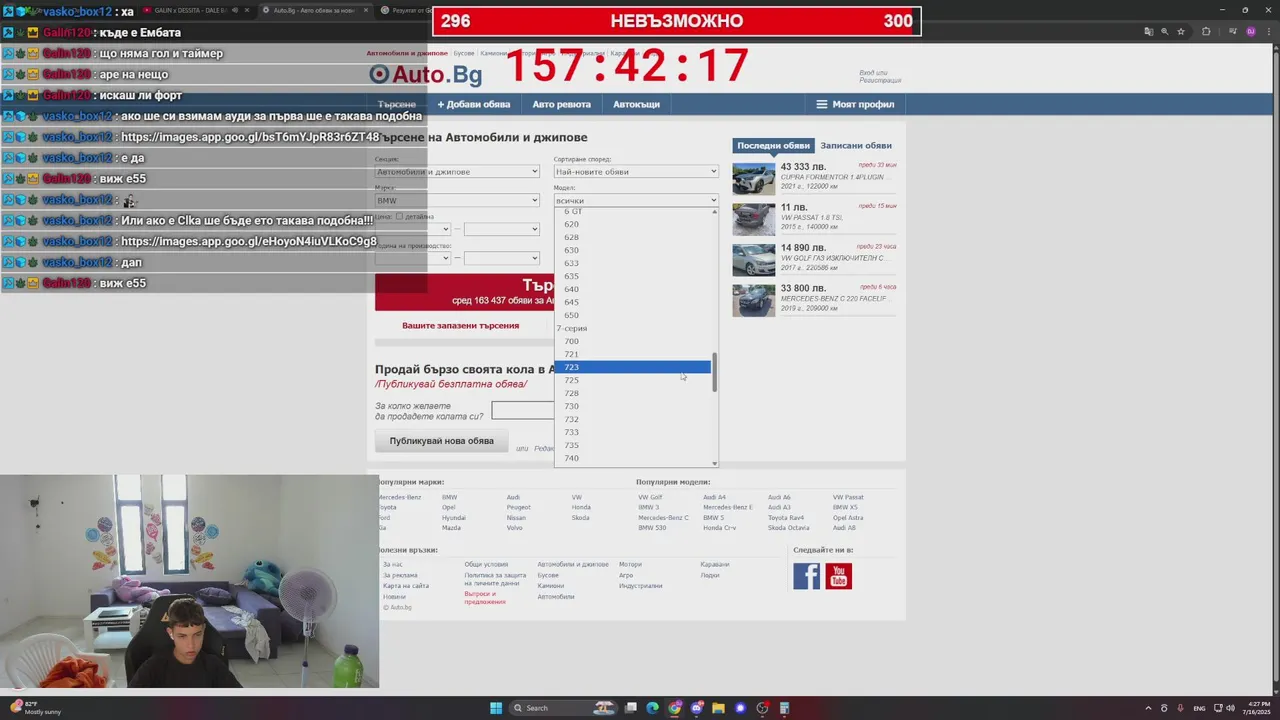Click + Добави обява in navigation bar
Screen dimensions: 1280x720
[473, 104]
